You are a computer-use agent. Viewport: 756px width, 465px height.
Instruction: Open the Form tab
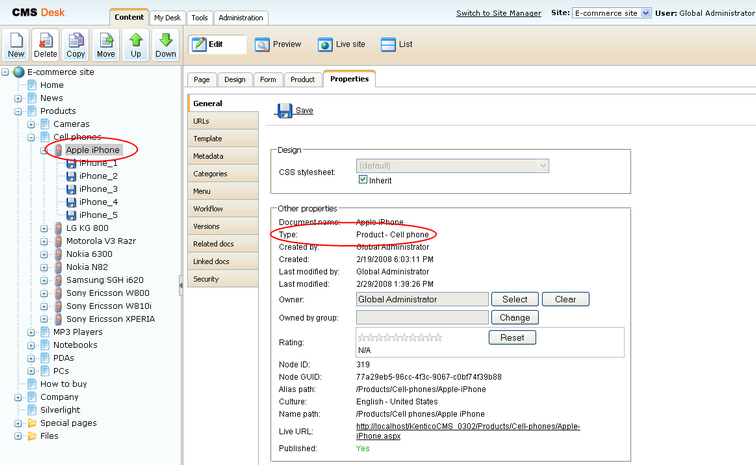click(x=268, y=80)
